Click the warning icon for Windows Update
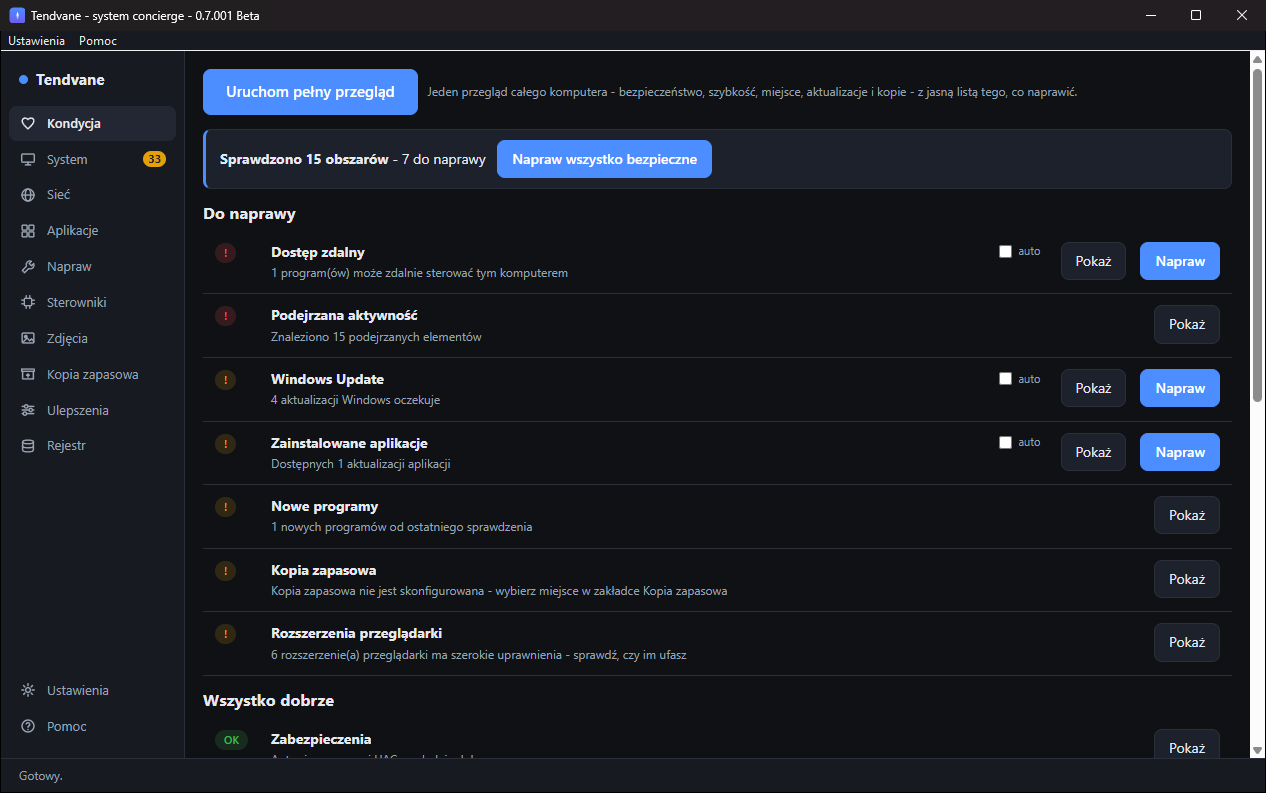This screenshot has height=793, width=1266. tap(225, 380)
